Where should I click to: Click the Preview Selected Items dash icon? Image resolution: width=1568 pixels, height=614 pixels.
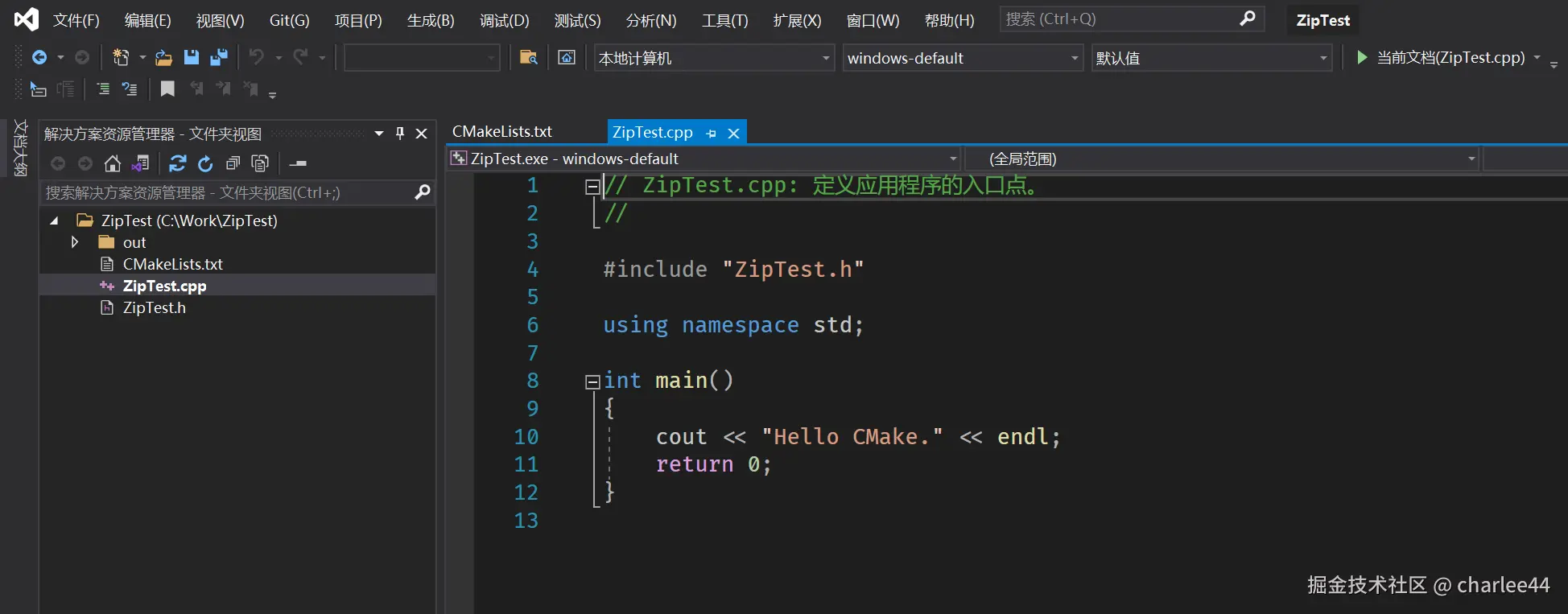(298, 164)
